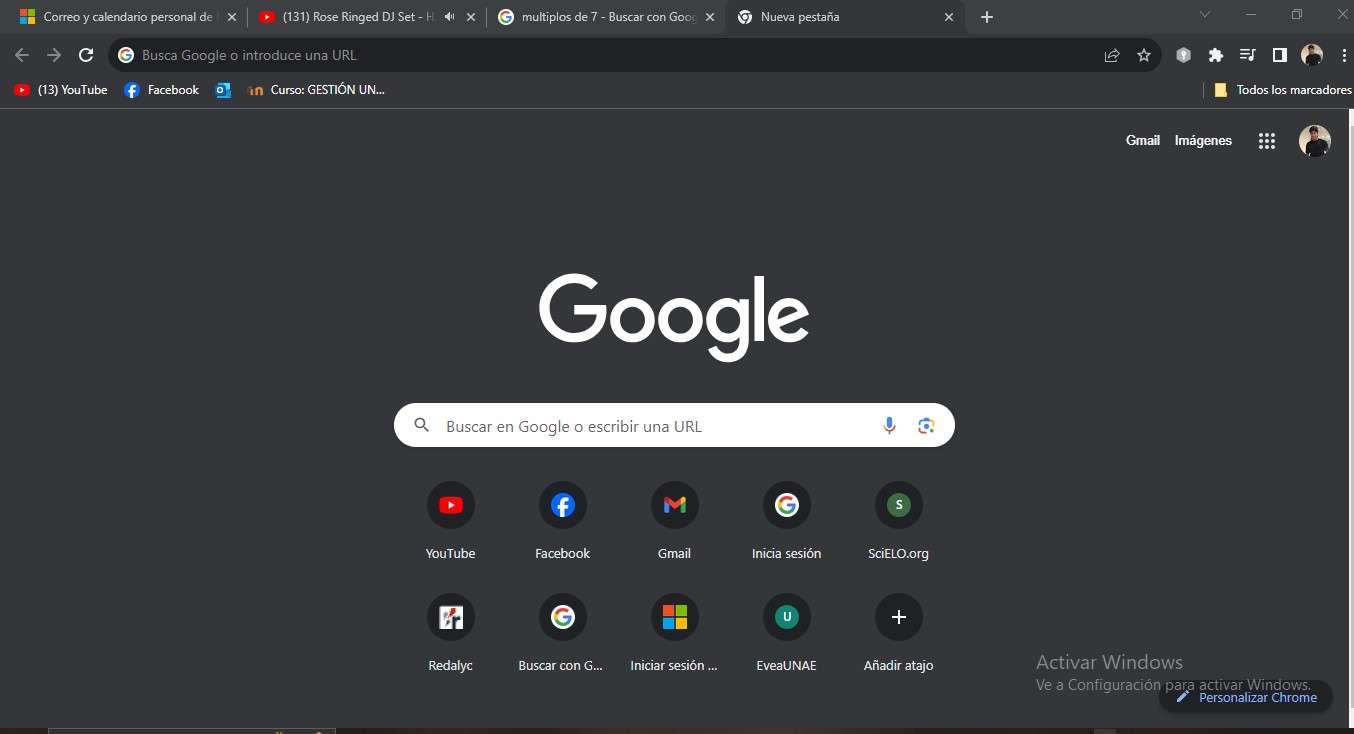
Task: Share this page from address bar
Action: [x=1112, y=55]
